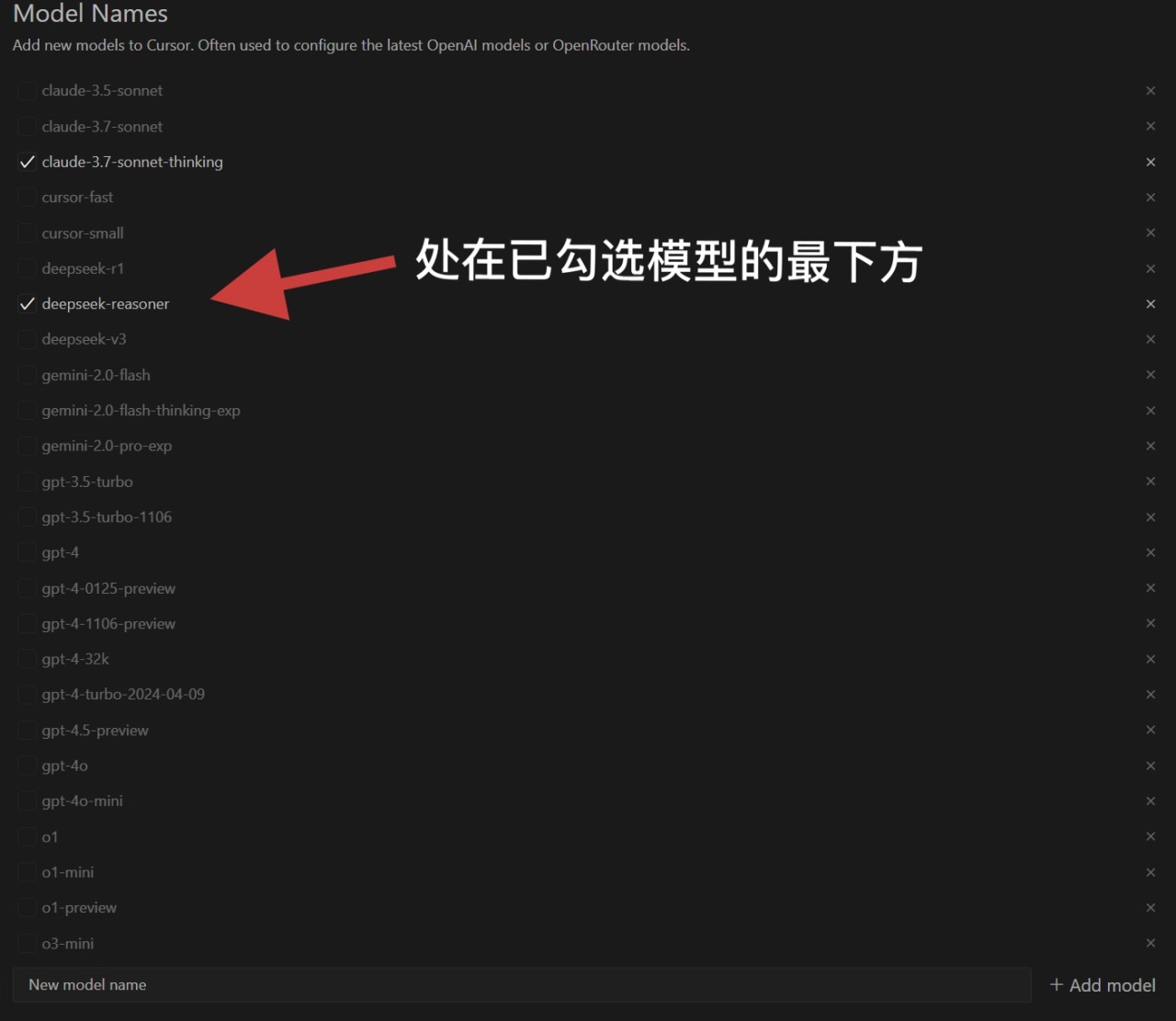Check the gpt-3.5-turbo-1106 box
Screen dimensions: 1176x1021
(27, 517)
